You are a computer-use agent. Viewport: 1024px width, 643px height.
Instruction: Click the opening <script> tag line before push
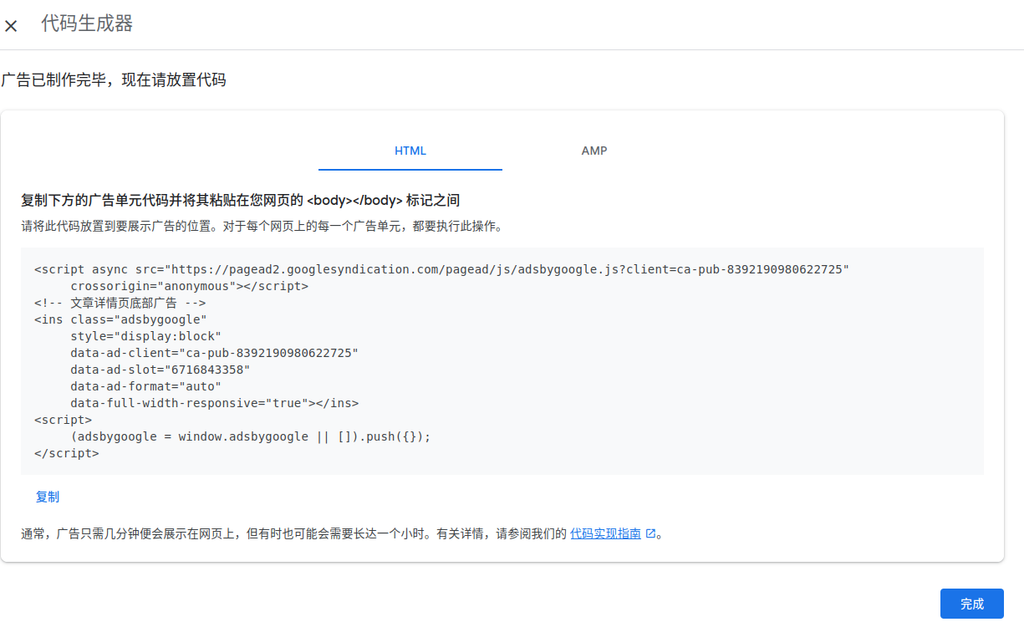point(63,420)
